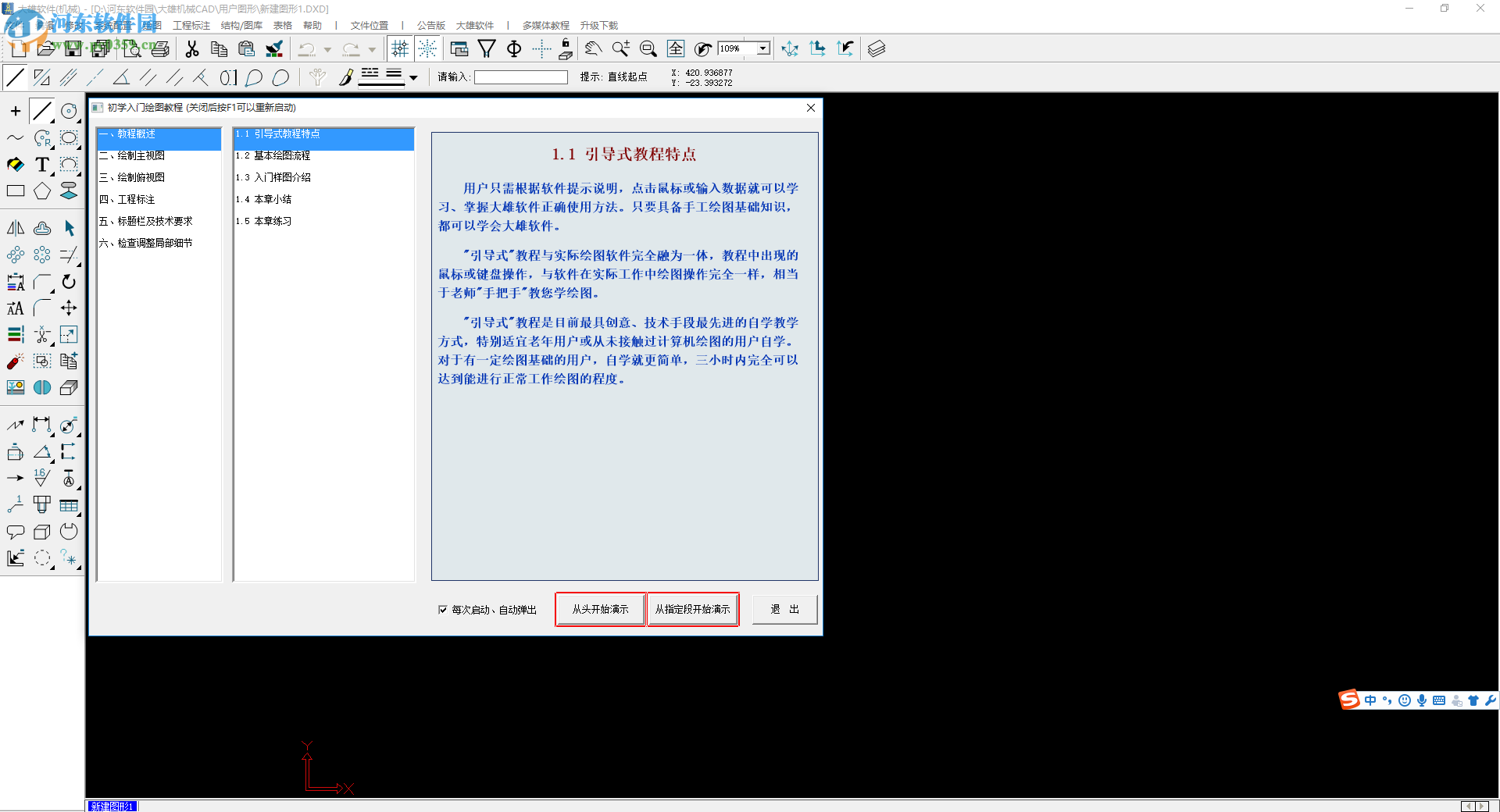Open the Layers tool at toolbar right end
This screenshot has height=812, width=1500.
point(876,48)
